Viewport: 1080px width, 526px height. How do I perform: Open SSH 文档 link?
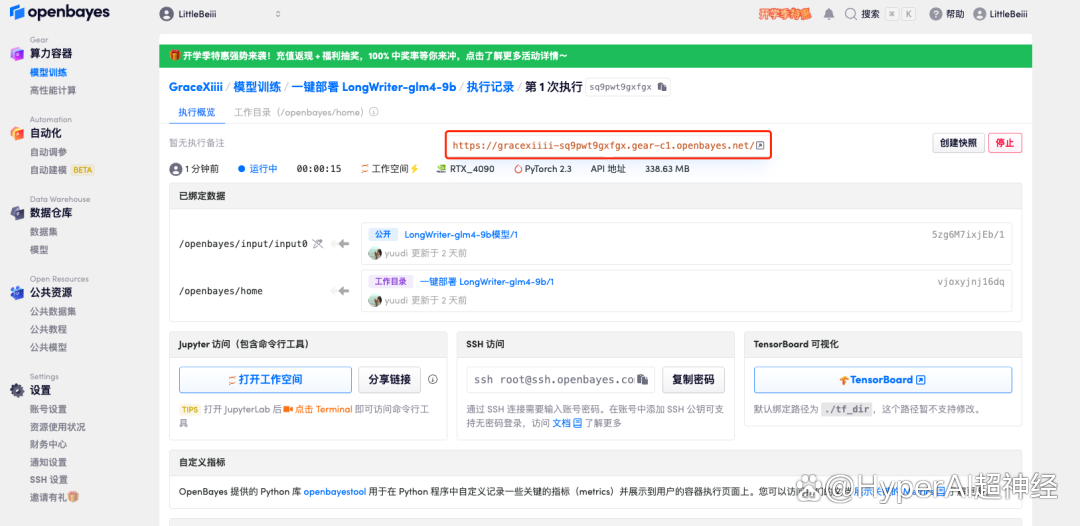[568, 423]
